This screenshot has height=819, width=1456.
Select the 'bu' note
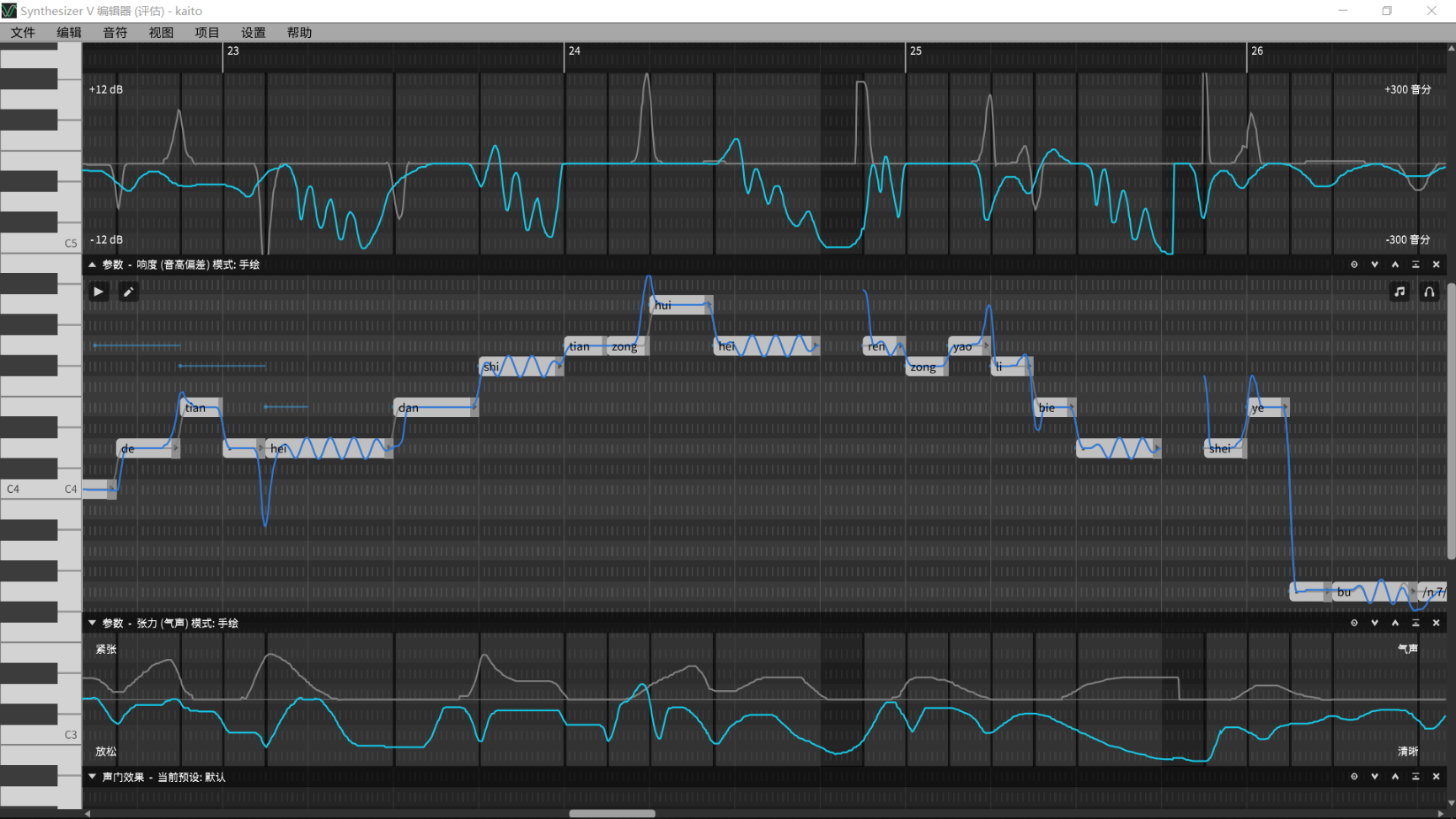[x=1374, y=591]
